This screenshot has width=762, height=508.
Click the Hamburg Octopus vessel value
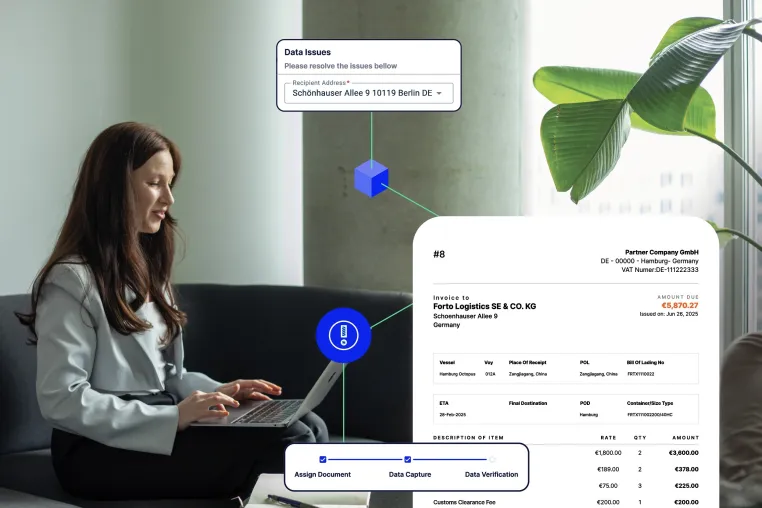click(457, 374)
